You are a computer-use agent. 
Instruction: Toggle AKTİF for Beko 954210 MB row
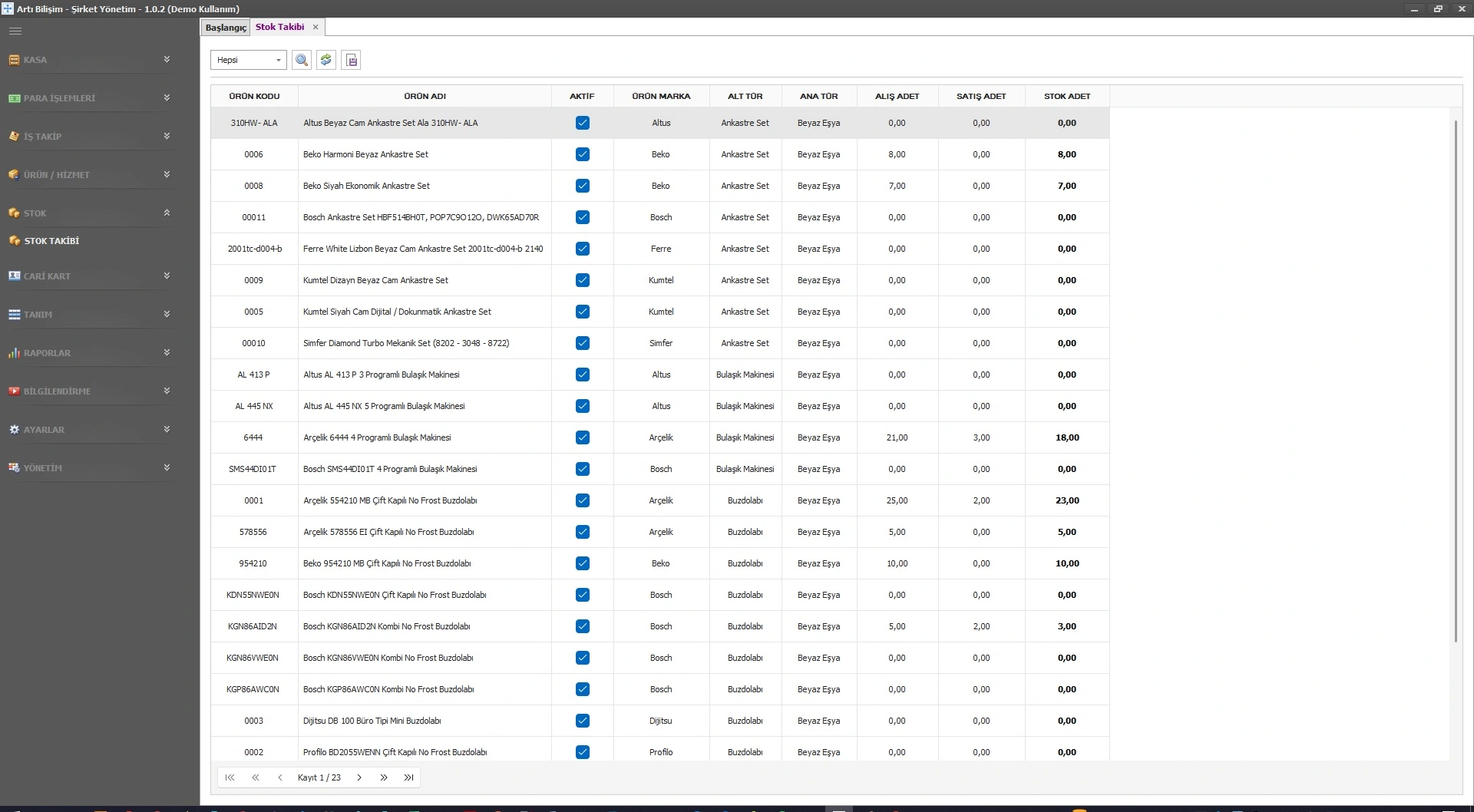click(583, 563)
